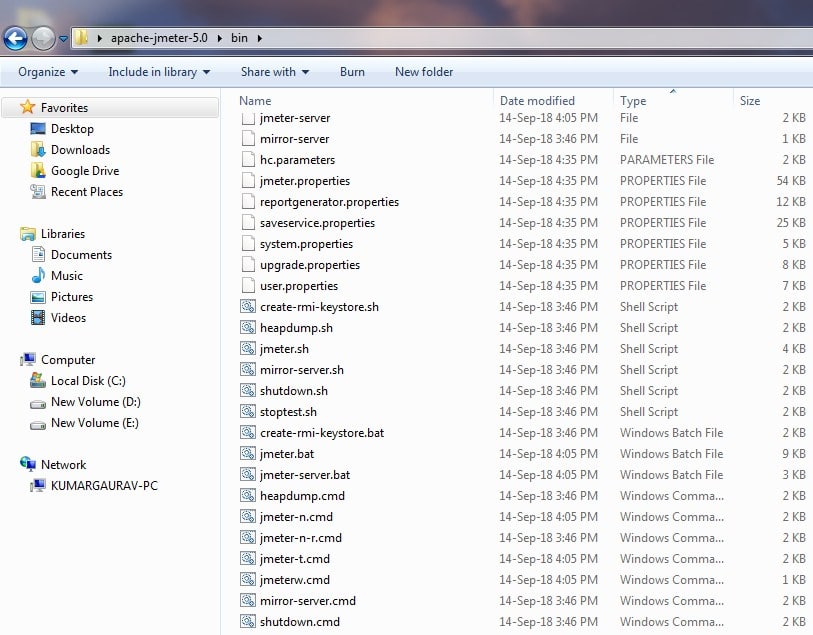
Task: Select user.properties file icon
Action: pos(248,286)
